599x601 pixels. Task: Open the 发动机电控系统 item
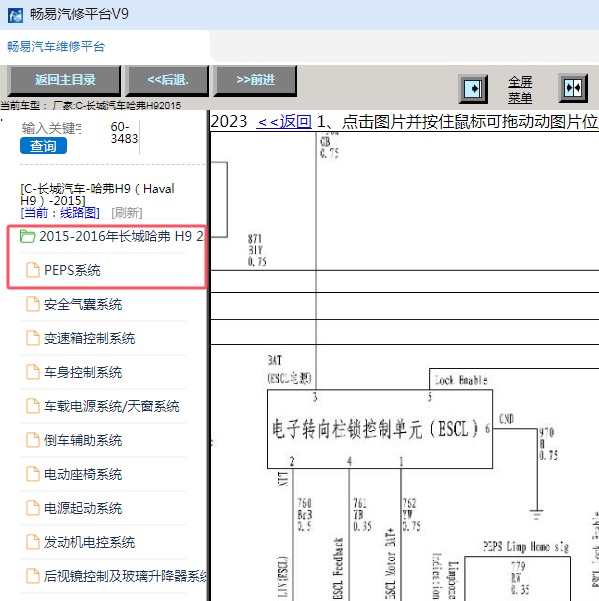click(89, 542)
